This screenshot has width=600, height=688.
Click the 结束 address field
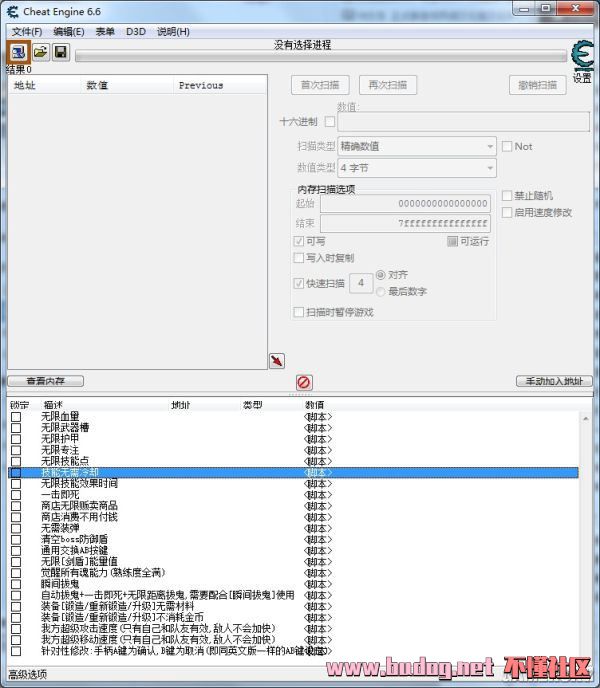click(x=406, y=224)
